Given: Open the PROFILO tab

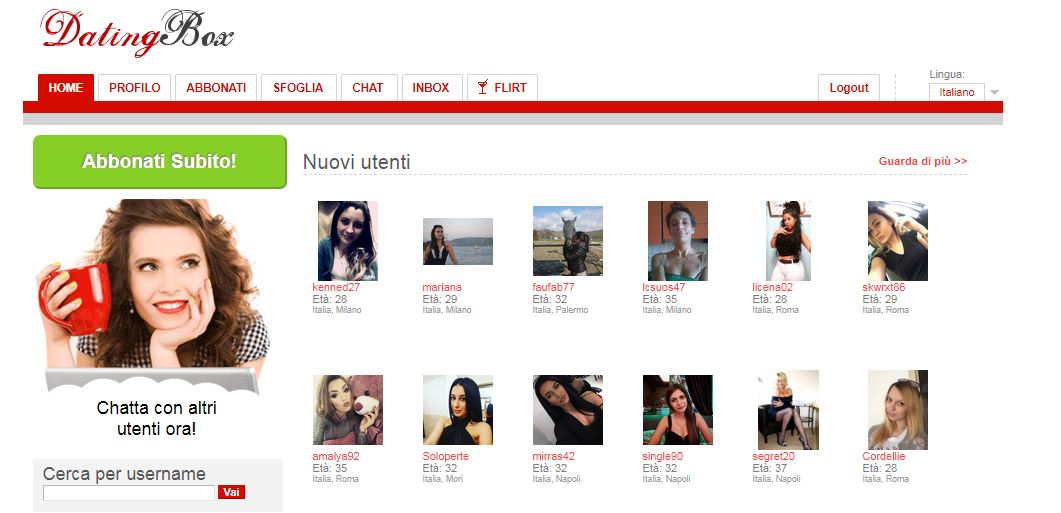Looking at the screenshot, I should [135, 88].
